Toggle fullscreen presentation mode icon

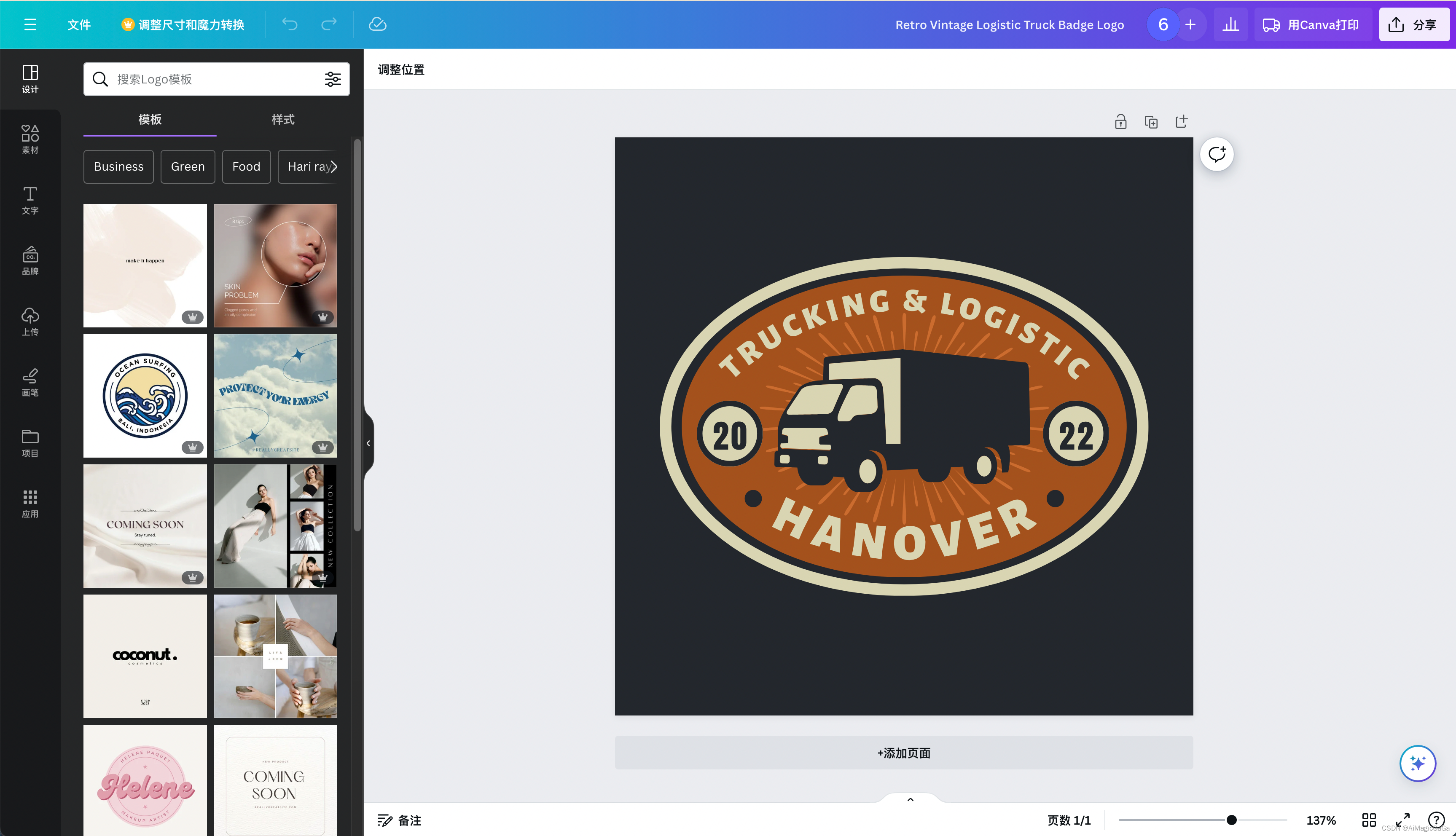pos(1402,820)
